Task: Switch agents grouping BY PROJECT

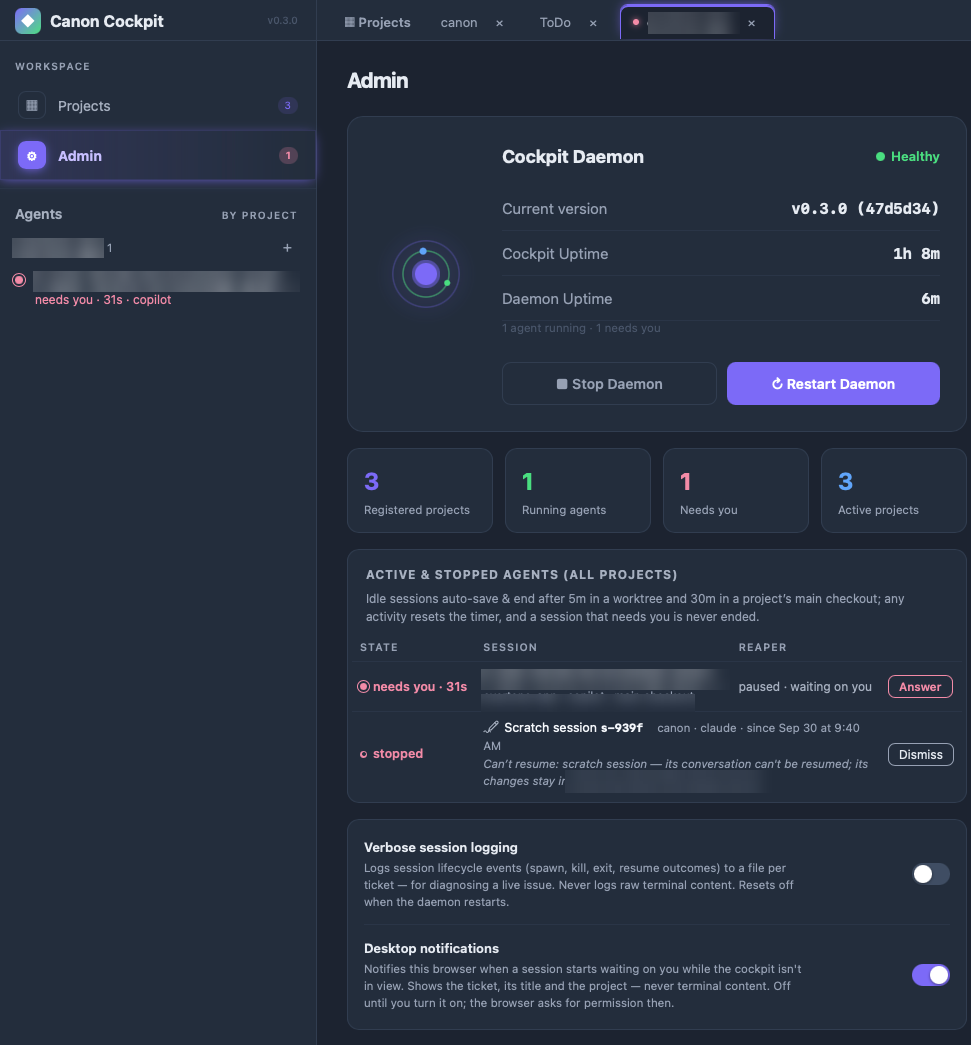Action: point(259,215)
